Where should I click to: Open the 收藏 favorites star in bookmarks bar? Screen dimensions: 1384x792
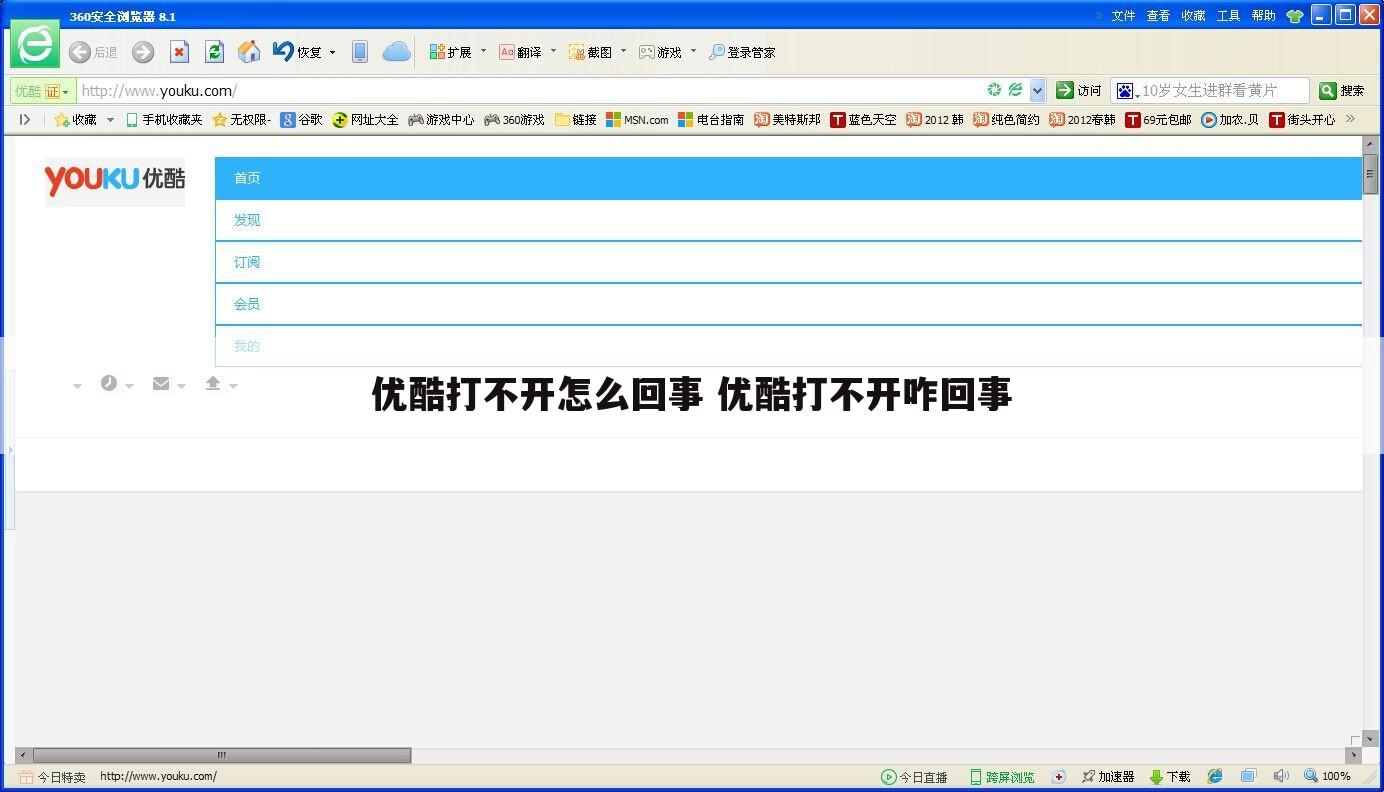pyautogui.click(x=76, y=120)
